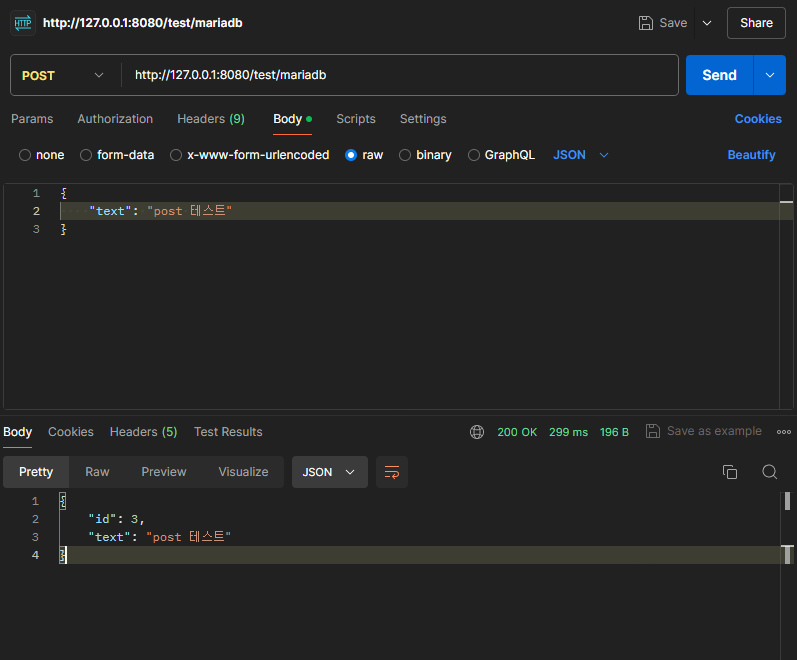Open the request Headers (9) tab
Screen dimensions: 797x660
click(211, 119)
